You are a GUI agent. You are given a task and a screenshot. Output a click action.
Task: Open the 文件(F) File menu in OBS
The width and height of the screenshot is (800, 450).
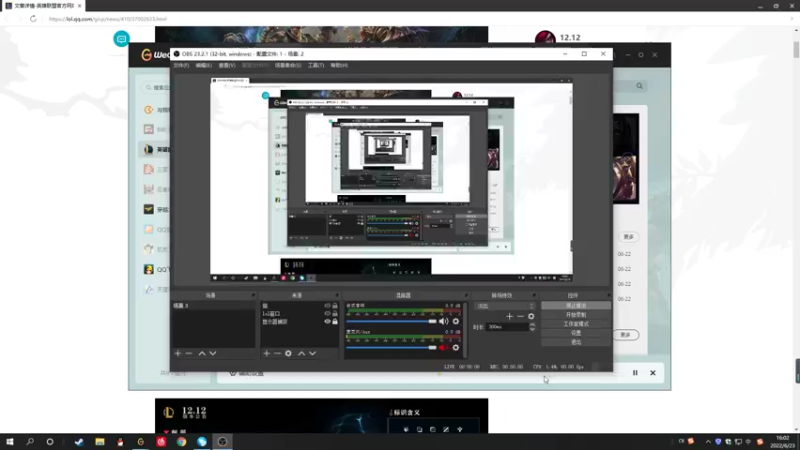point(181,65)
